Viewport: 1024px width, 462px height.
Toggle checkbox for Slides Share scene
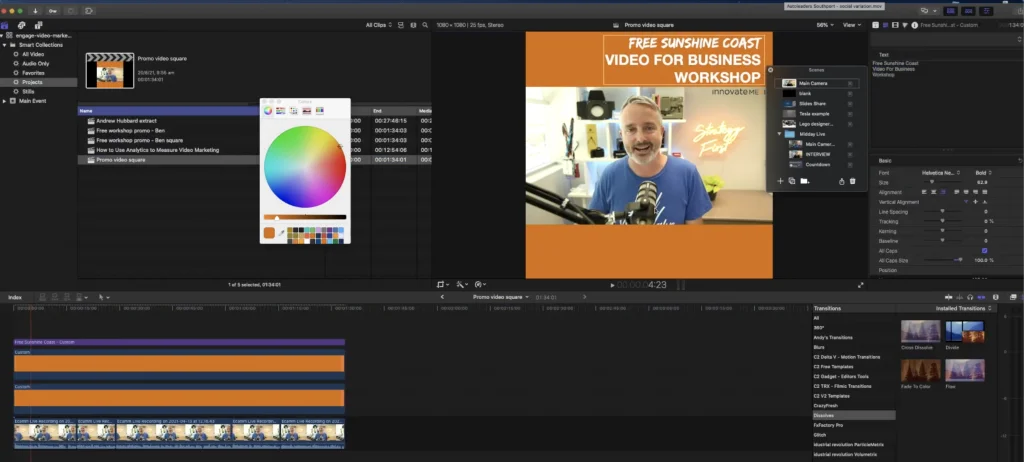pyautogui.click(x=850, y=104)
